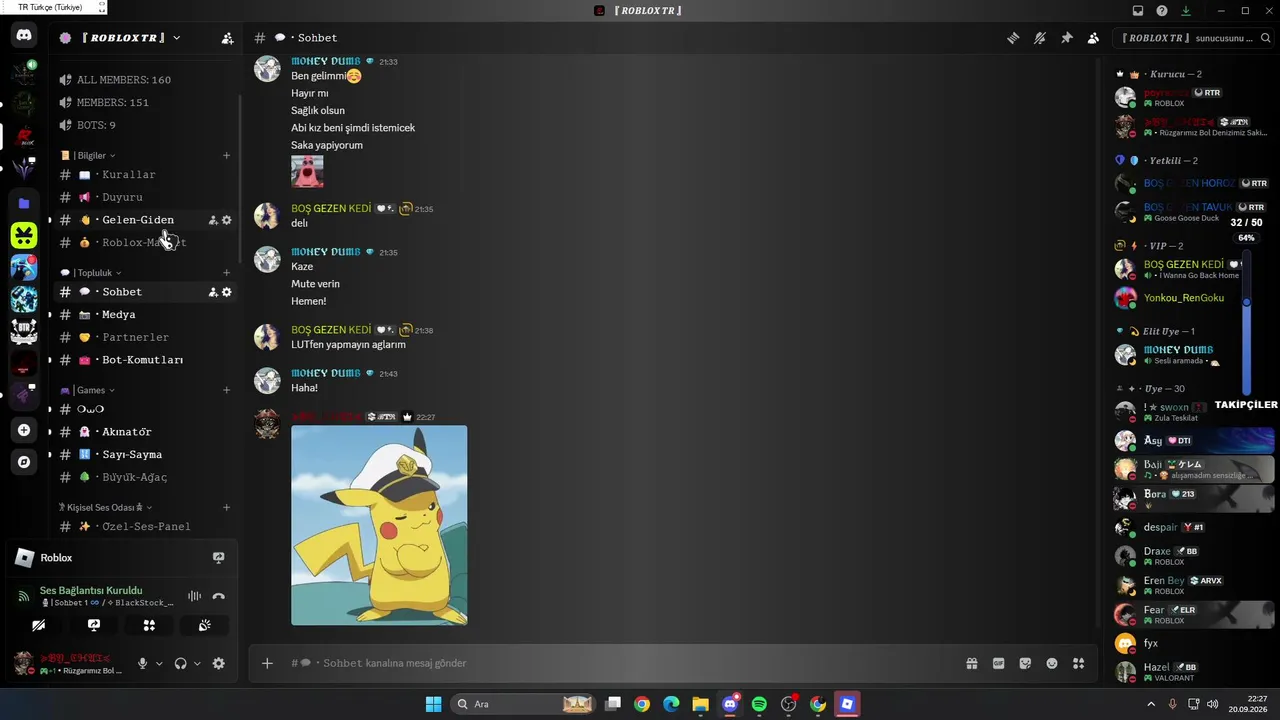Open Discord help icon
The width and height of the screenshot is (1280, 720).
(1162, 11)
